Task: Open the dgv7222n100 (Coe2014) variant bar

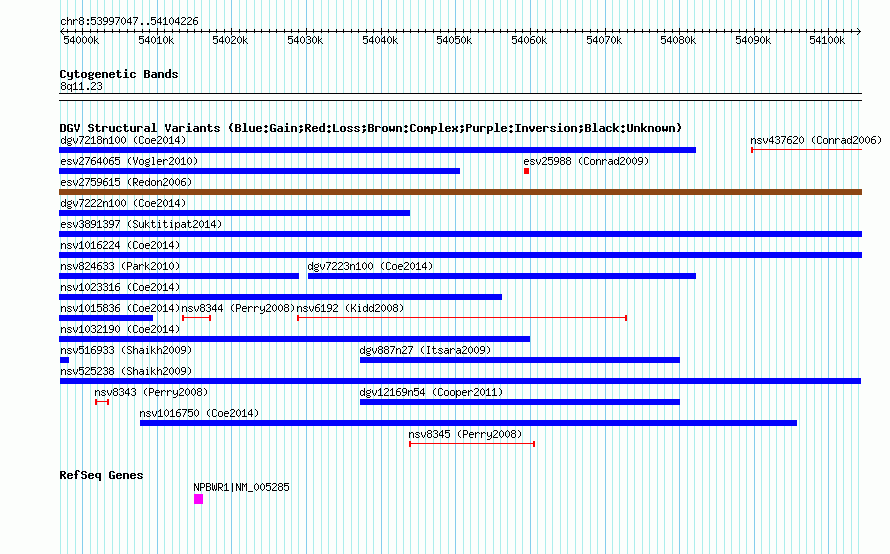Action: [x=234, y=213]
